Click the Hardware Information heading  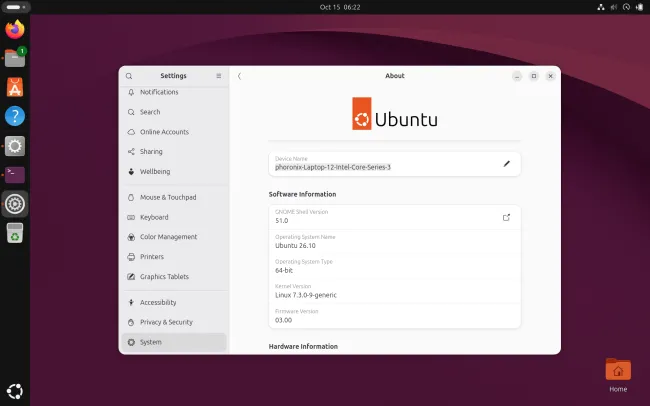point(303,346)
